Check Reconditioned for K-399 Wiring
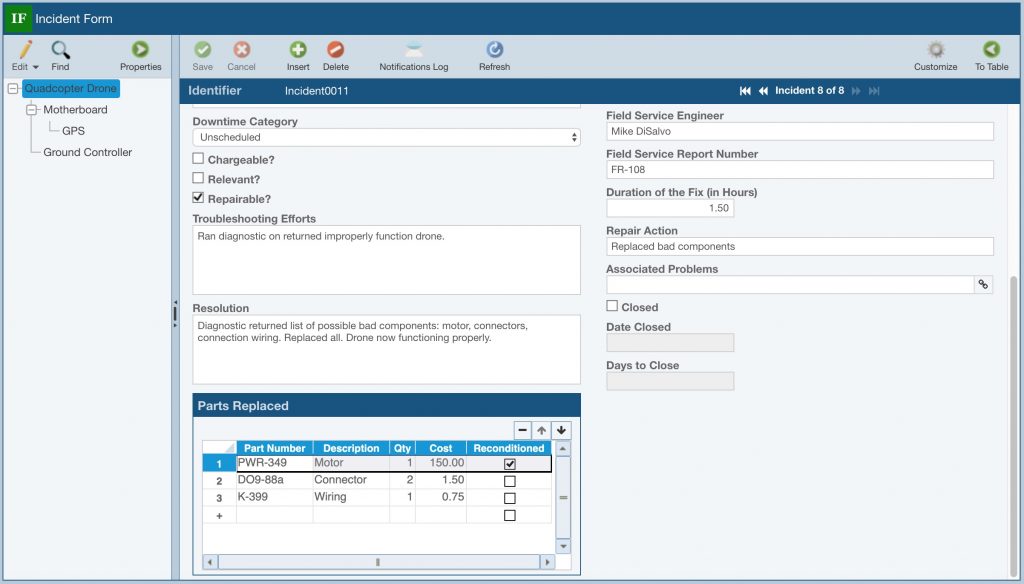 510,498
